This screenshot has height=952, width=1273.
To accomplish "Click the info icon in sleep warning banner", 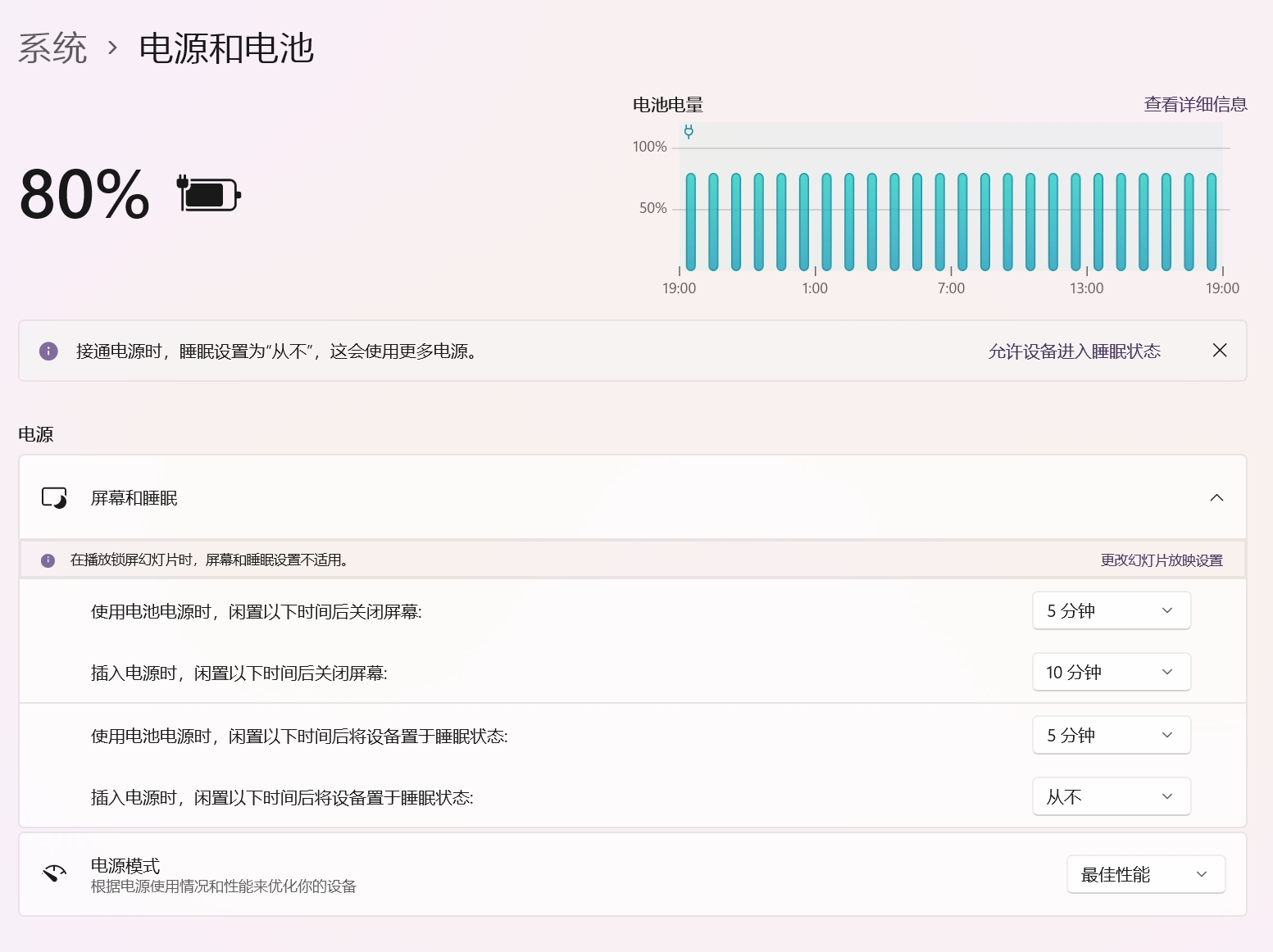I will click(48, 351).
